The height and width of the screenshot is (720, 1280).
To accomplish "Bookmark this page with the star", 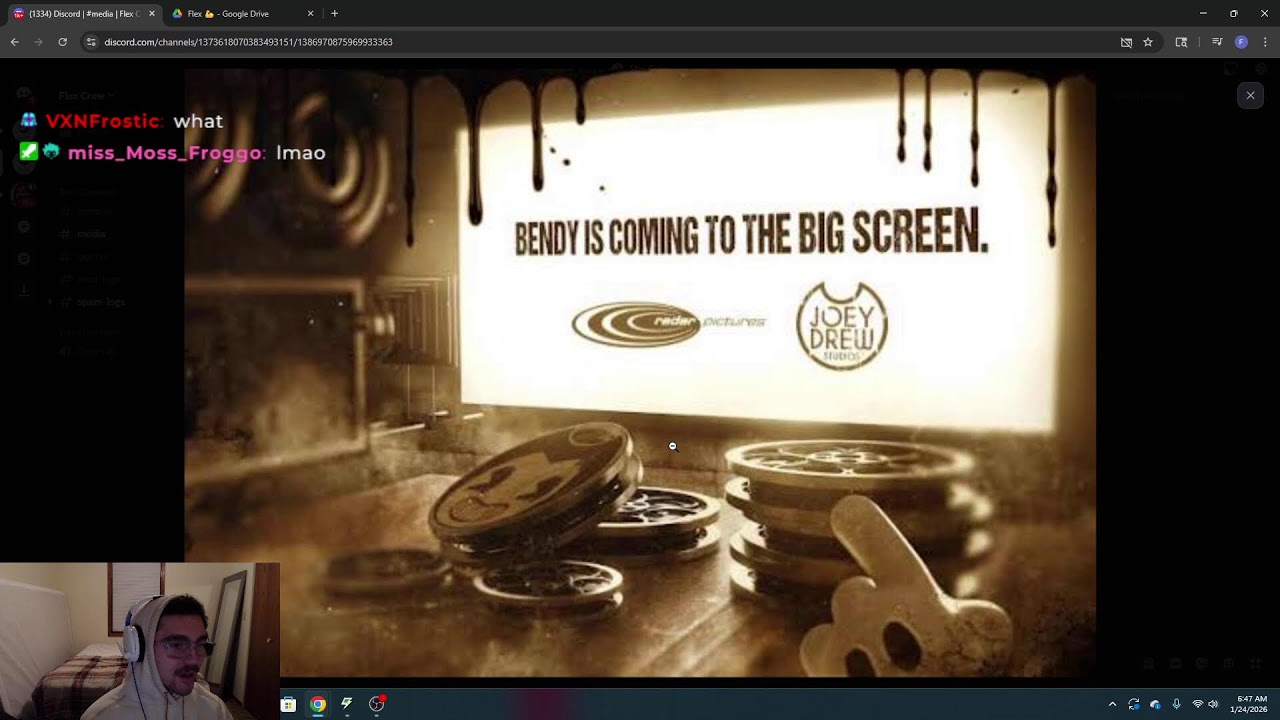I will (1148, 42).
